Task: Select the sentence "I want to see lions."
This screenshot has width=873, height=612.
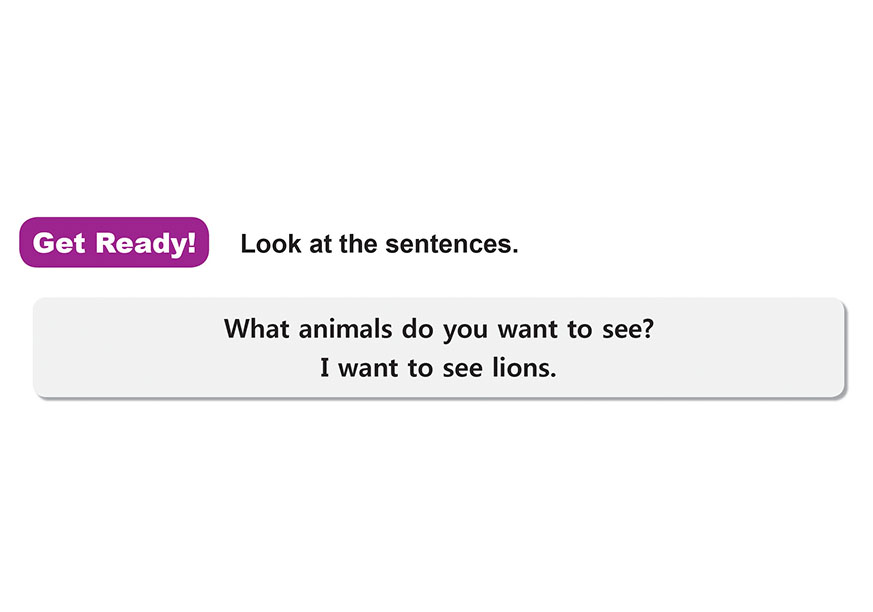Action: 438,368
